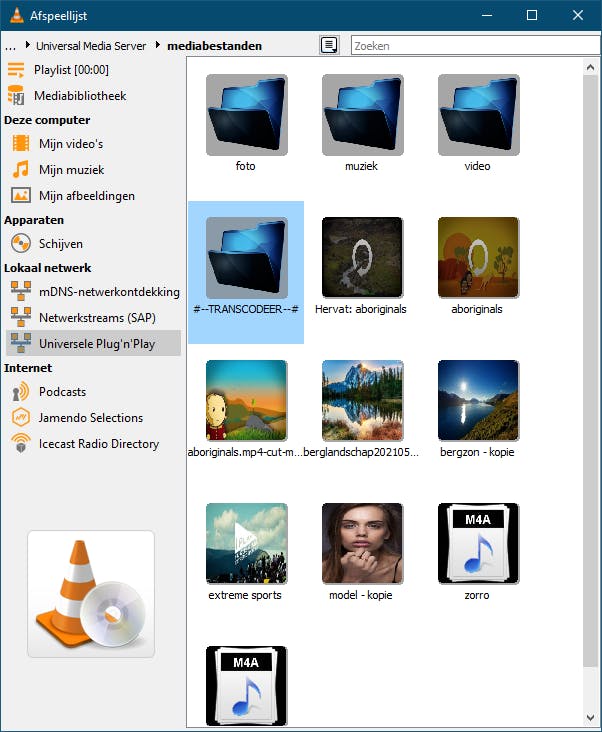The image size is (602, 732).
Task: Select the aboriginals.mp4-cut-m... thumbnail
Action: (246, 401)
